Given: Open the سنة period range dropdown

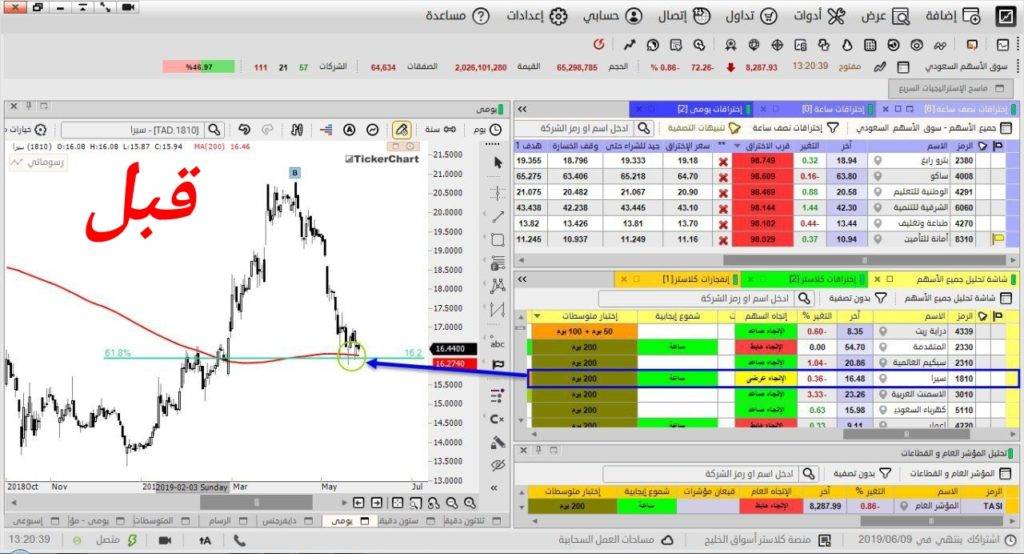Looking at the screenshot, I should pos(441,129).
